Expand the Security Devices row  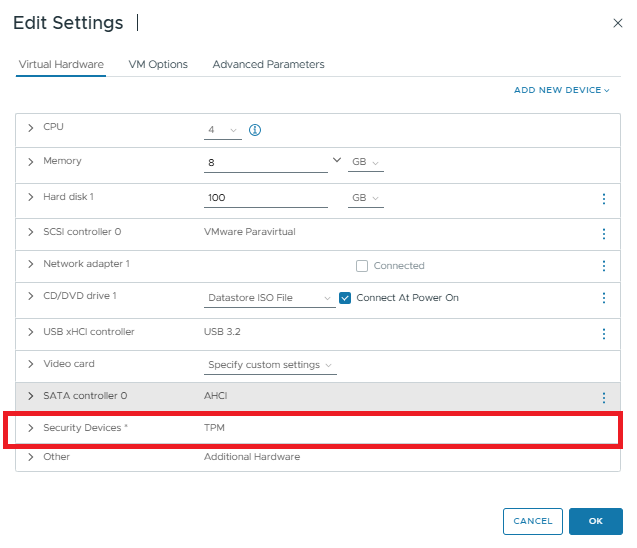pos(31,428)
